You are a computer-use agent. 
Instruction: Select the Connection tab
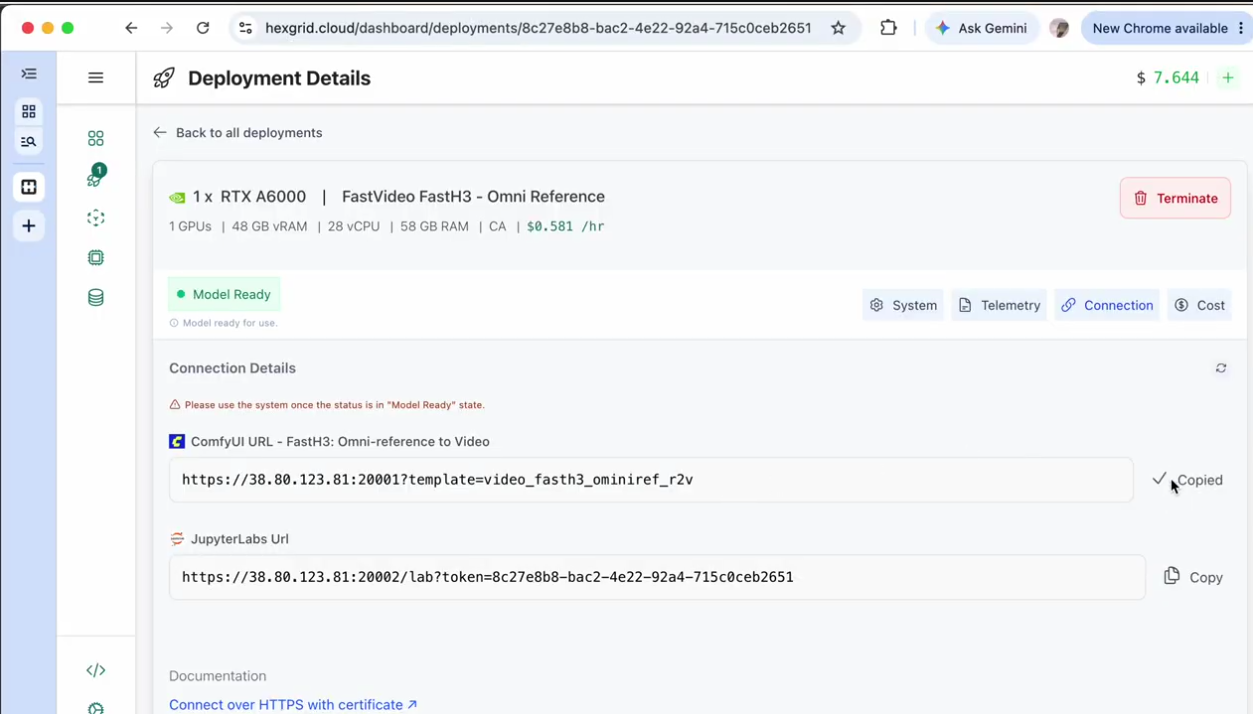click(1107, 305)
